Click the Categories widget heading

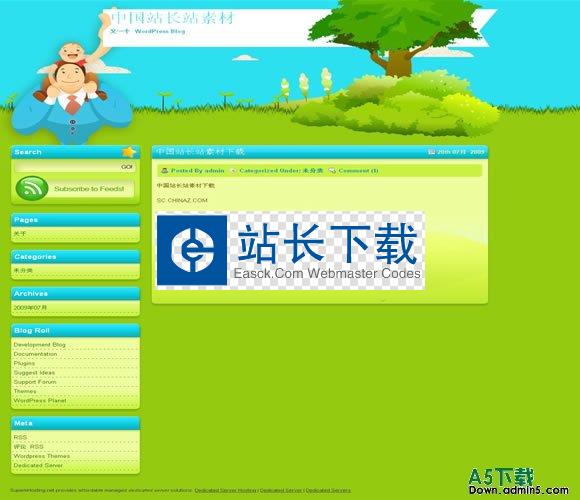click(x=35, y=257)
